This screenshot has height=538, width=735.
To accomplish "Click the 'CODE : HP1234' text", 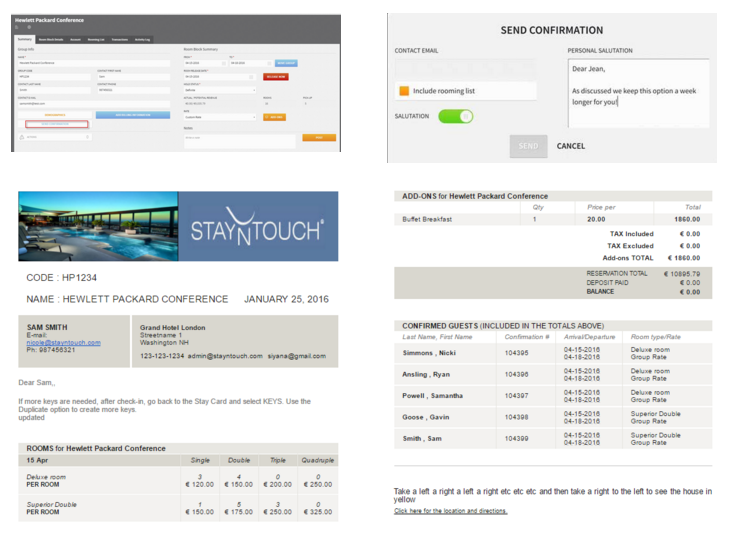I will pyautogui.click(x=61, y=277).
